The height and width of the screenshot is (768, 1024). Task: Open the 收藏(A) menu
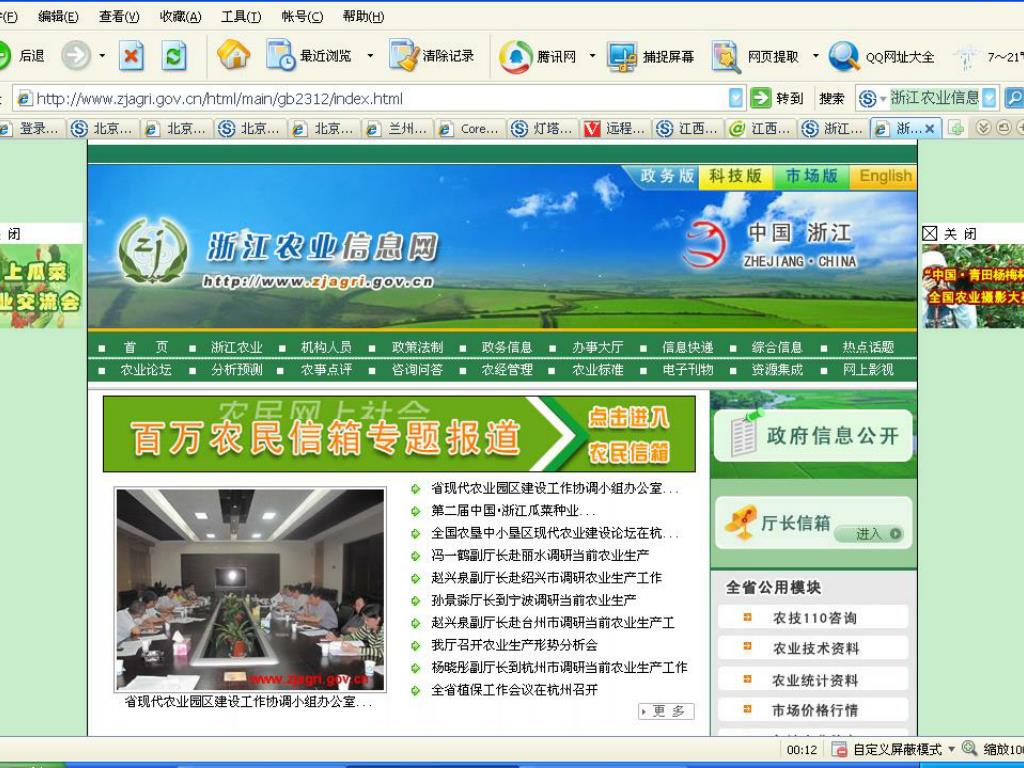click(x=180, y=17)
